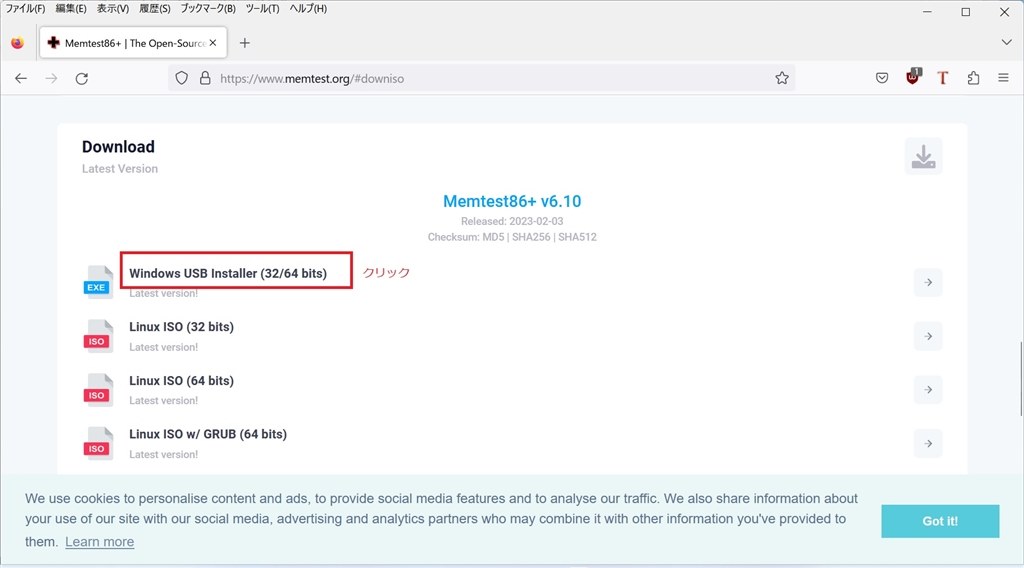Image resolution: width=1024 pixels, height=568 pixels.
Task: Accept cookies with Got it! button
Action: [x=940, y=521]
